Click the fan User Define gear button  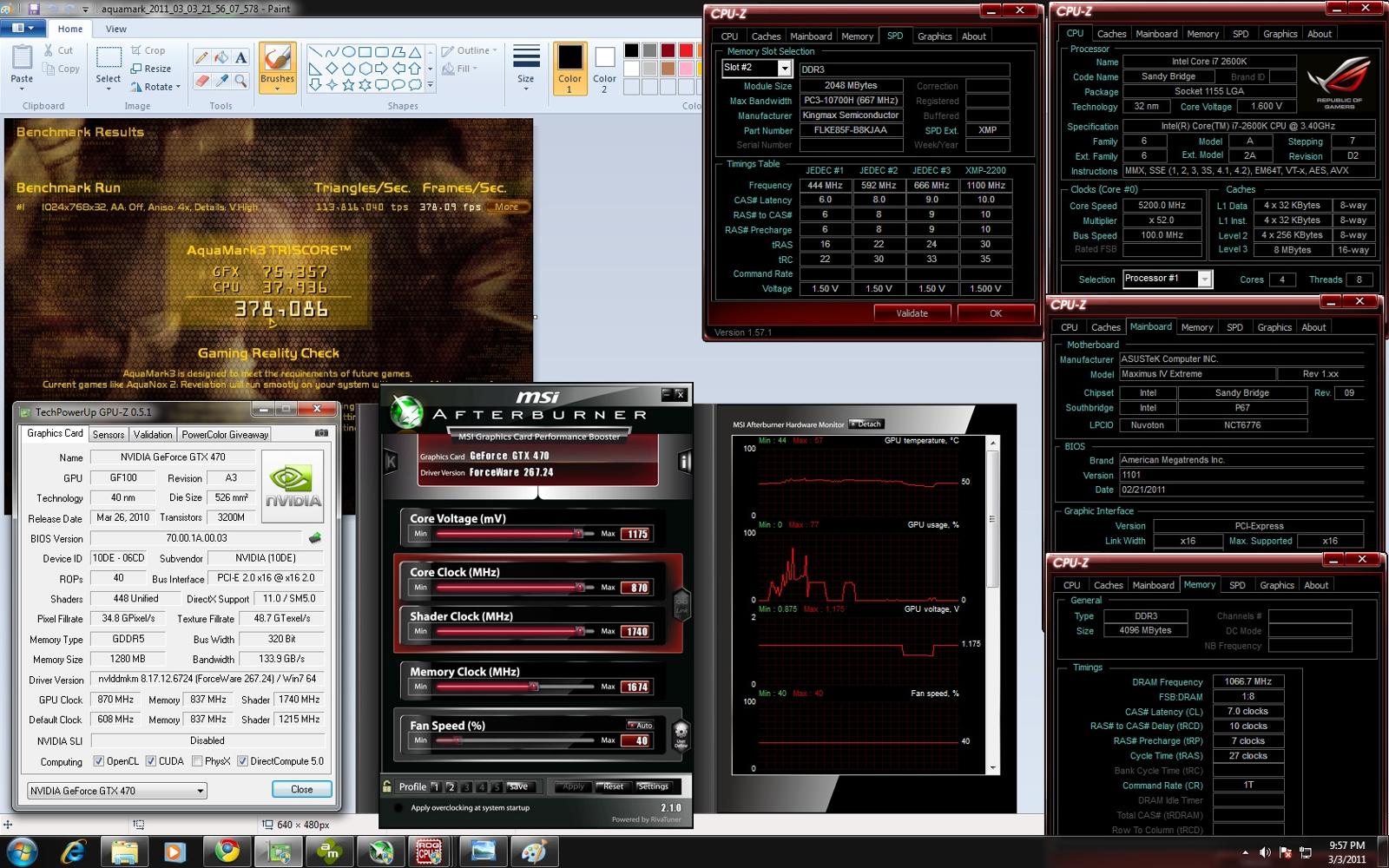pyautogui.click(x=681, y=734)
